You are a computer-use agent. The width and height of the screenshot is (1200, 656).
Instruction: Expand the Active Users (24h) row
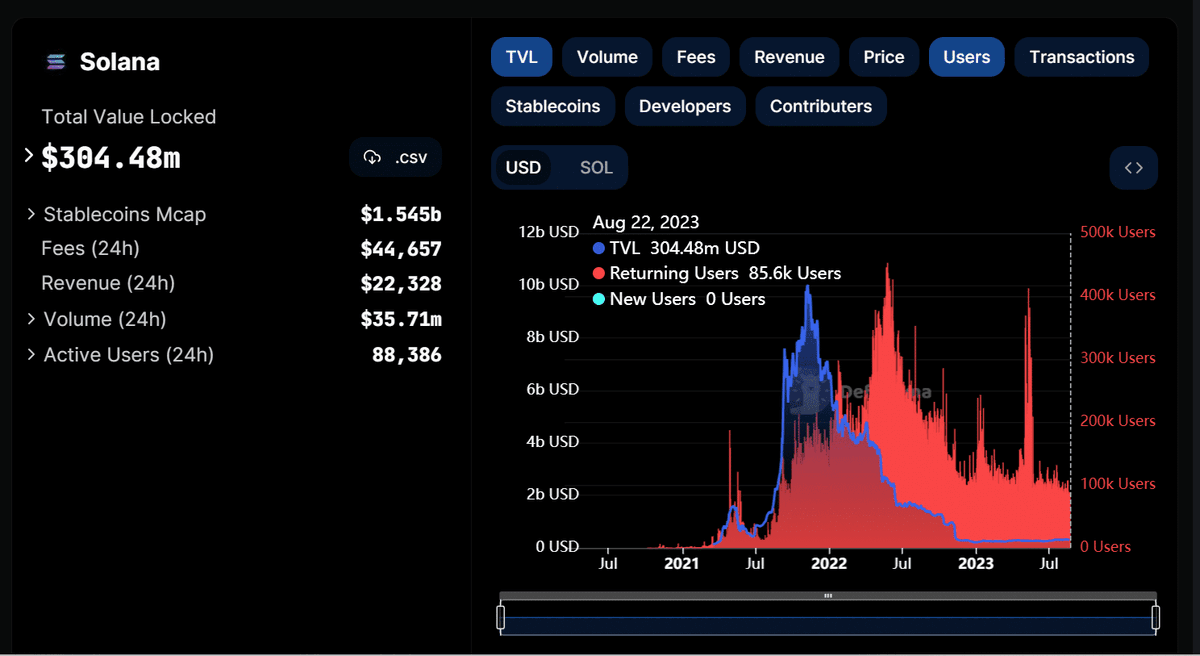pos(32,354)
